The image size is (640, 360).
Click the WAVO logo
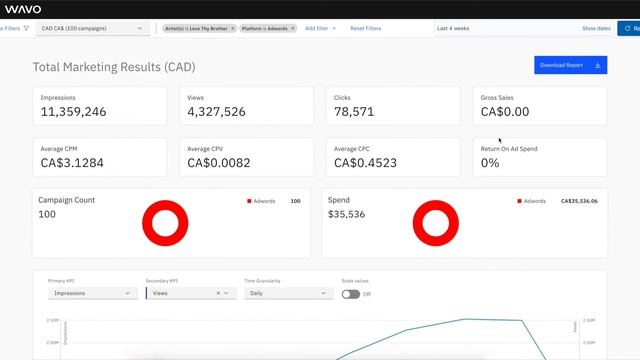(x=22, y=9)
